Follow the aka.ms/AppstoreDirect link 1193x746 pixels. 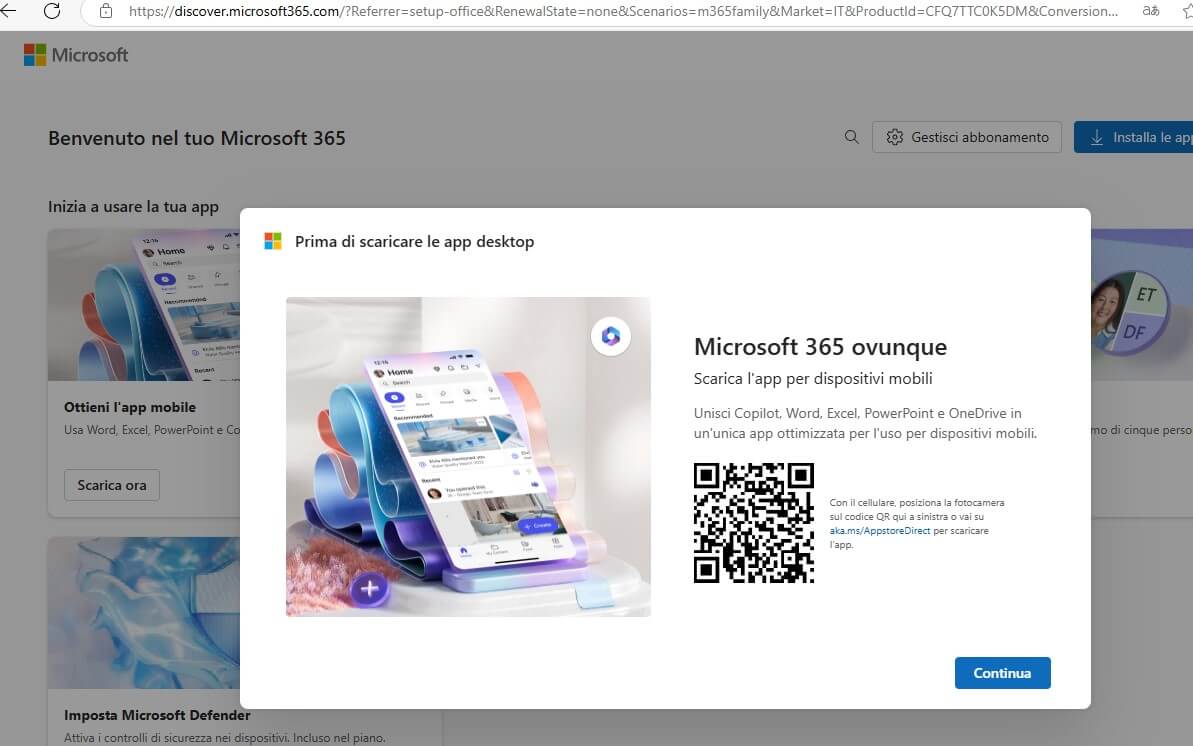(x=879, y=531)
